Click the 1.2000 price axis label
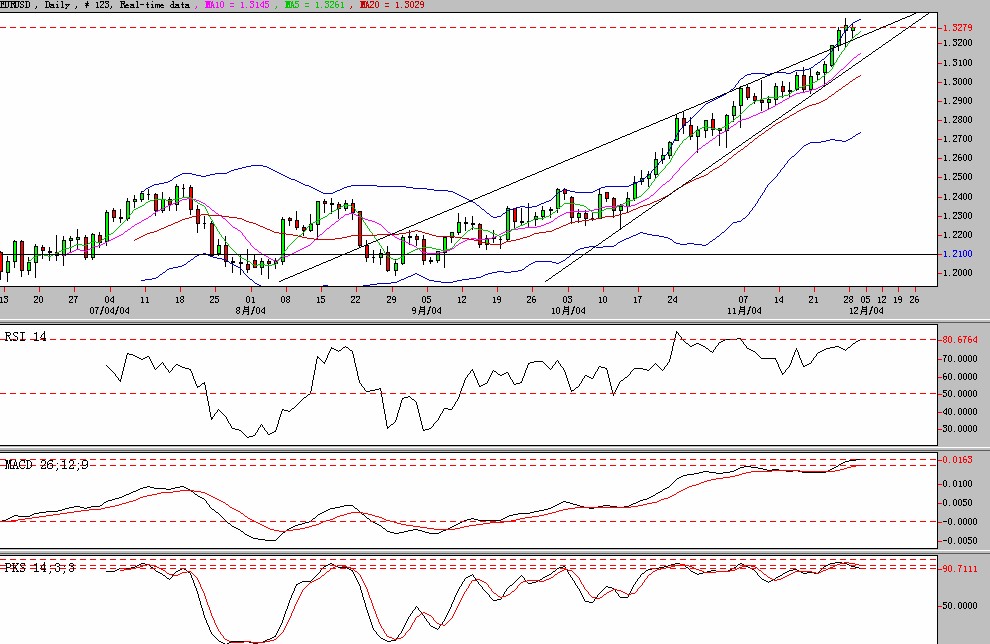Image resolution: width=990 pixels, height=644 pixels. pyautogui.click(x=957, y=273)
